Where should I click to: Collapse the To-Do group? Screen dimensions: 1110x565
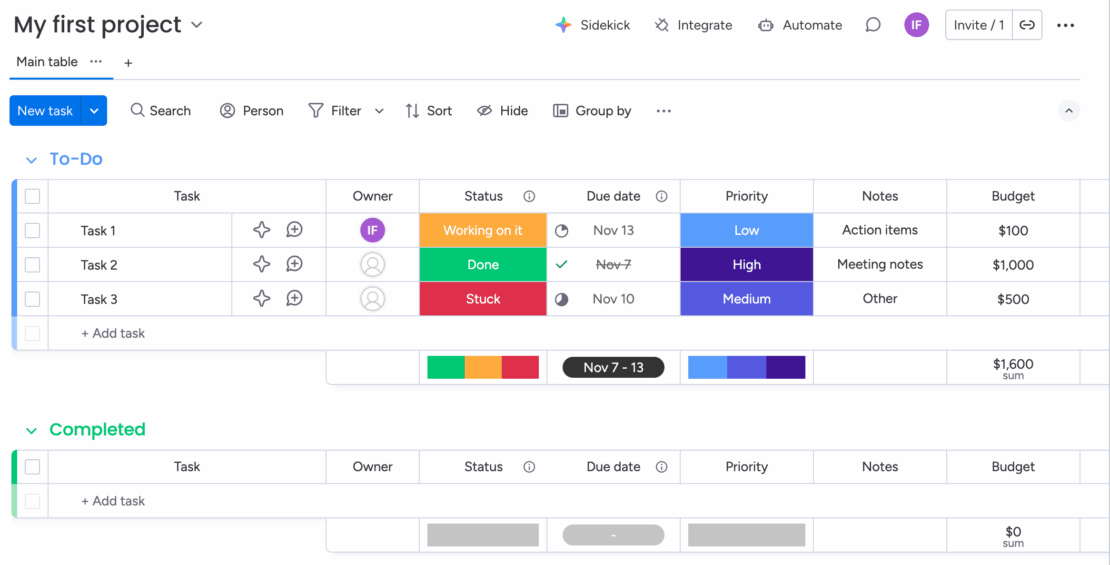pyautogui.click(x=31, y=160)
